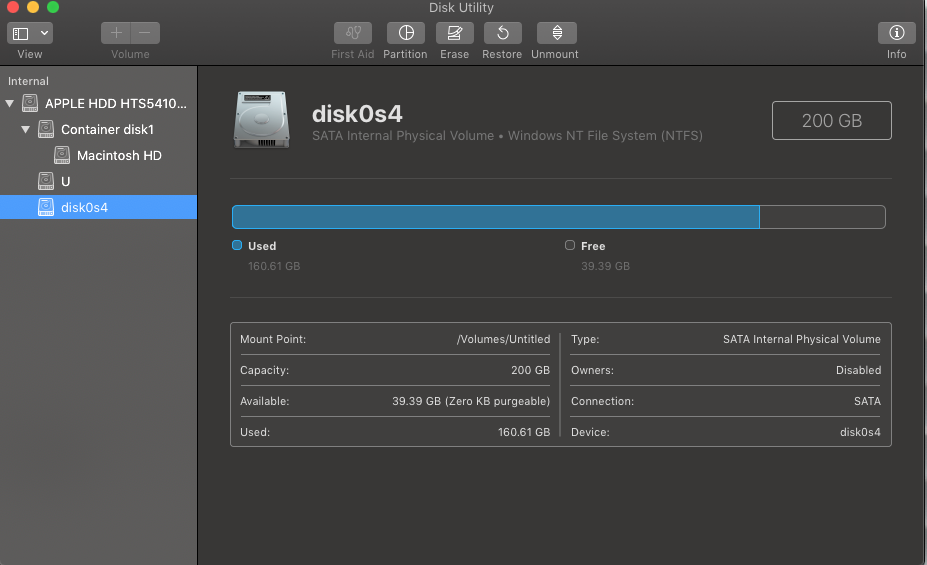
Task: Unmount the selected volume
Action: tap(557, 33)
